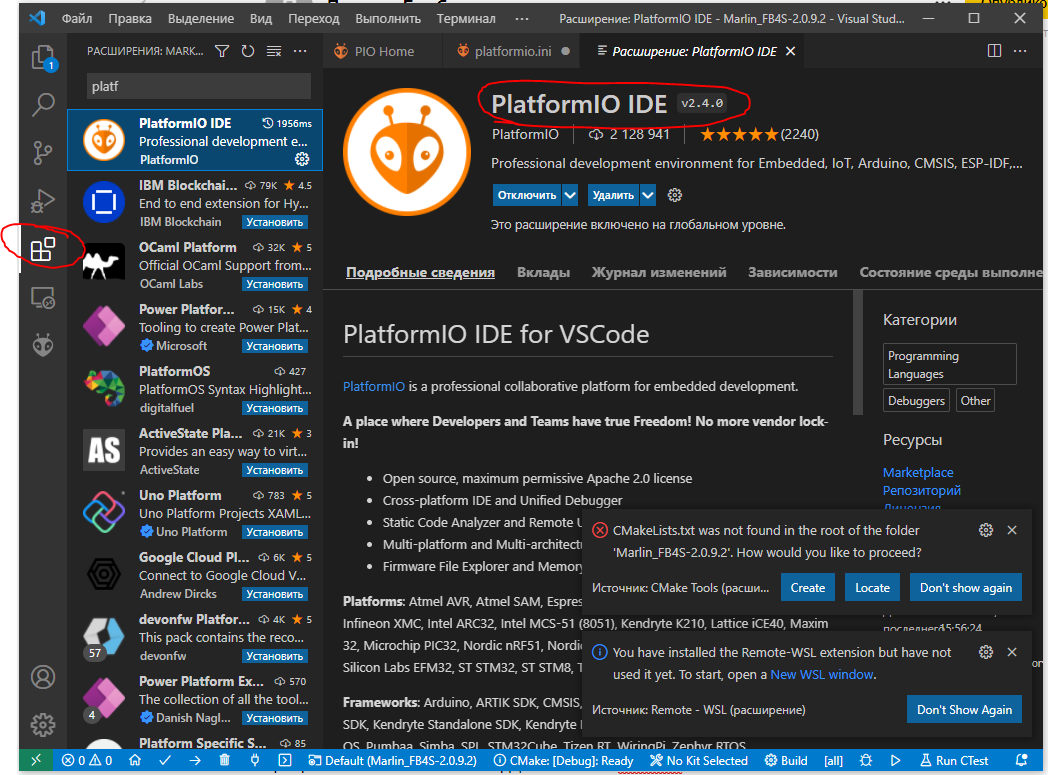1048x775 pixels.
Task: Click Don't Show Again for Remote-WSL
Action: 964,710
